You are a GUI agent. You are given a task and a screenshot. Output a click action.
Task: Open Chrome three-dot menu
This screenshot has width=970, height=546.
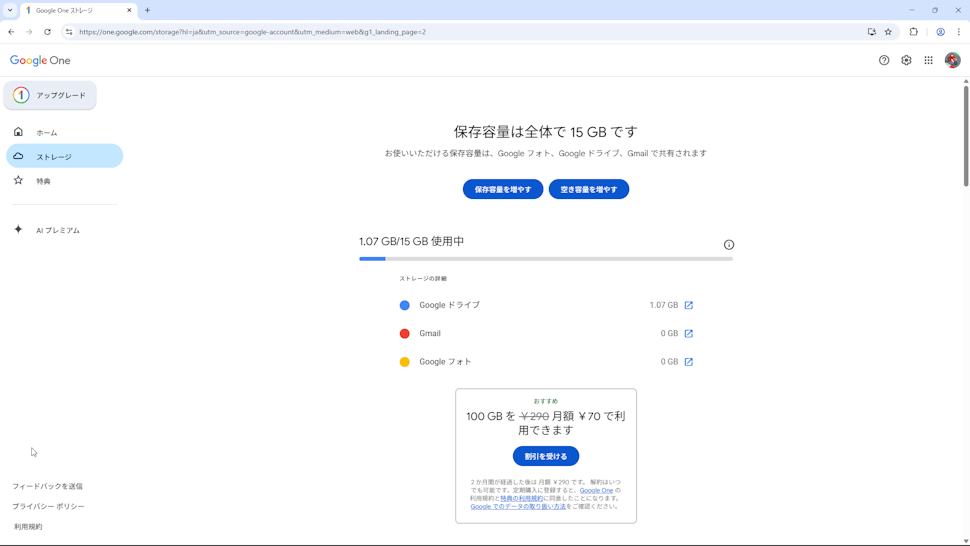pos(959,32)
